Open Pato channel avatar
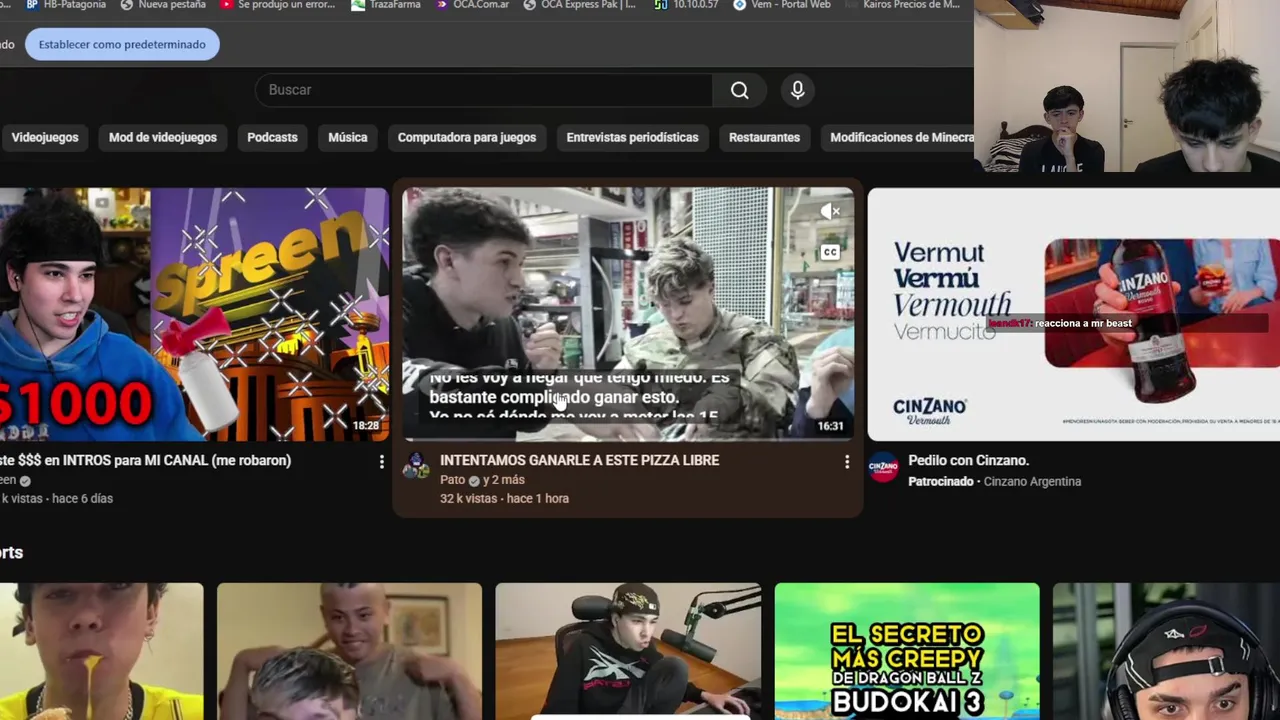This screenshot has height=720, width=1280. click(416, 466)
